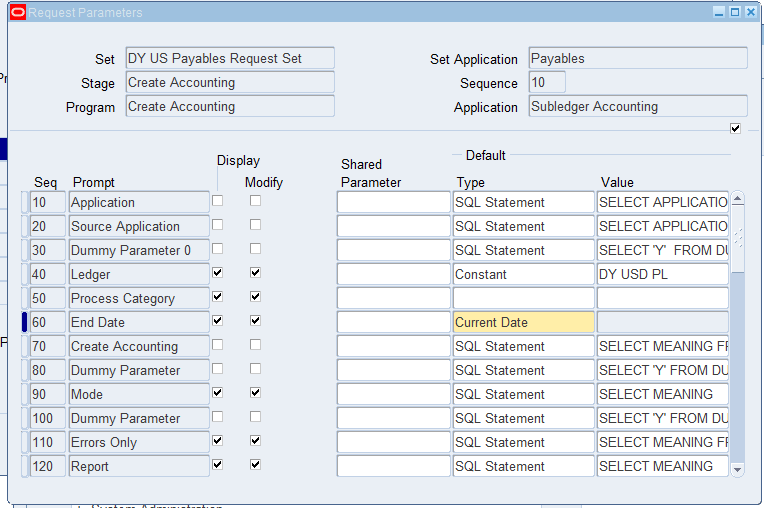Screen dimensions: 764x508
Task: Click the Sequence field showing 10
Action: pyautogui.click(x=547, y=82)
